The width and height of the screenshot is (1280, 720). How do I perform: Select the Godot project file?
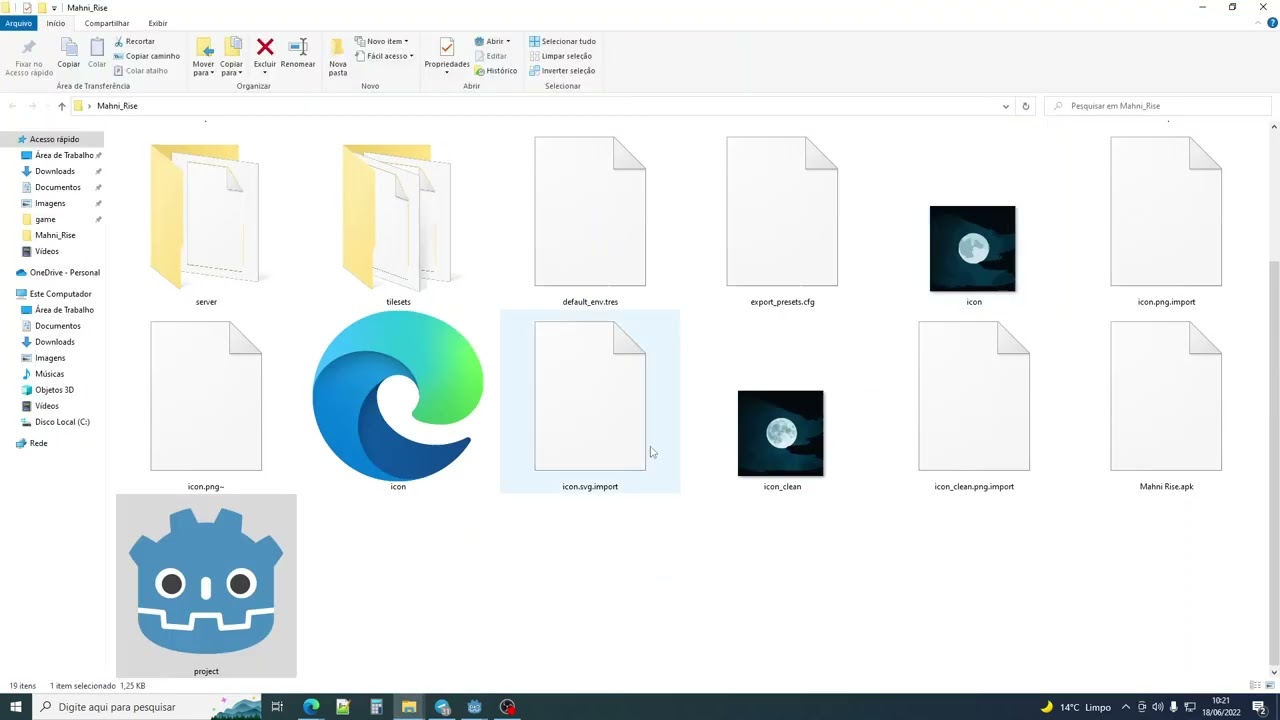(x=206, y=587)
